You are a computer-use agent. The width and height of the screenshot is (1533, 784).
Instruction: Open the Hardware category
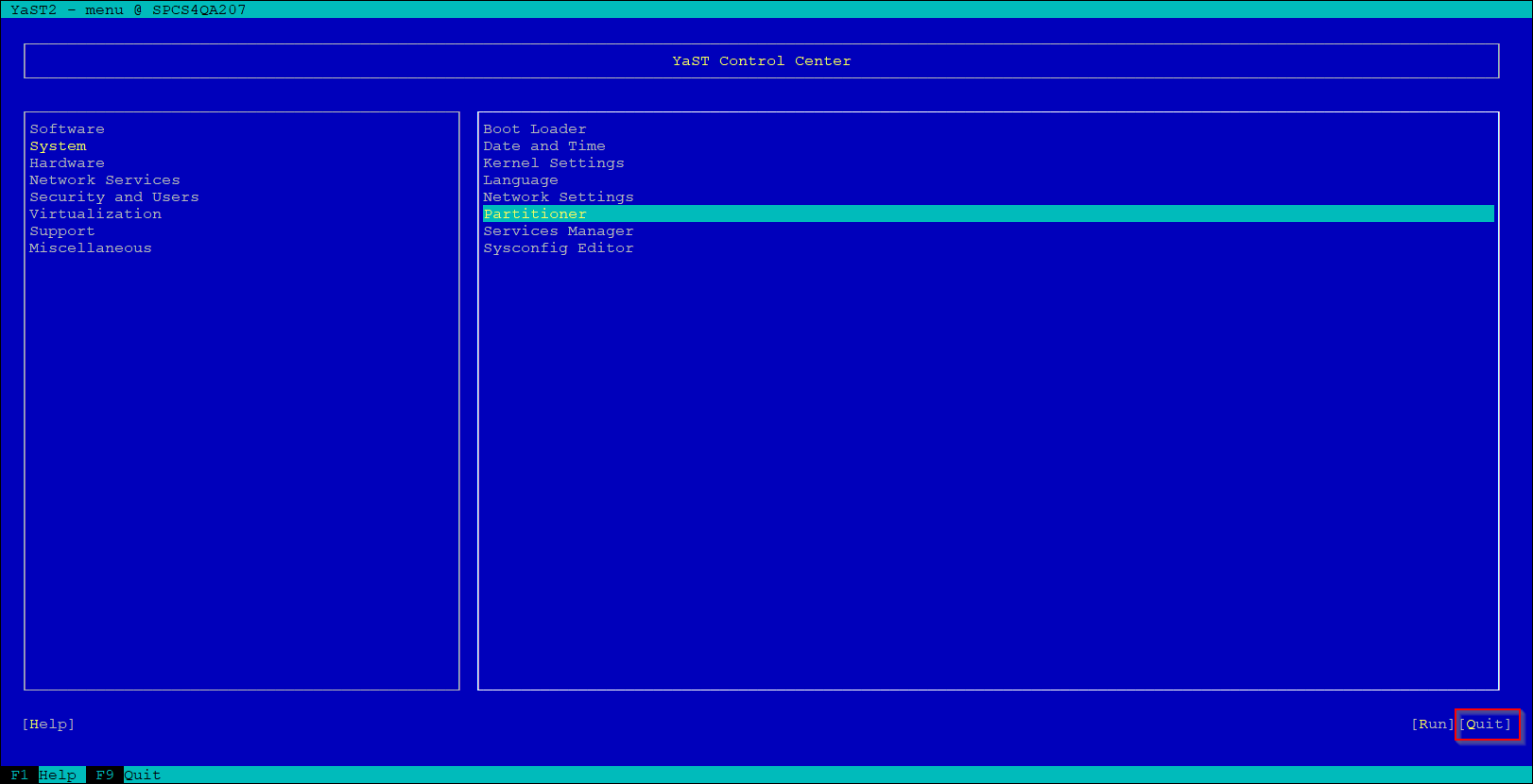(x=67, y=163)
